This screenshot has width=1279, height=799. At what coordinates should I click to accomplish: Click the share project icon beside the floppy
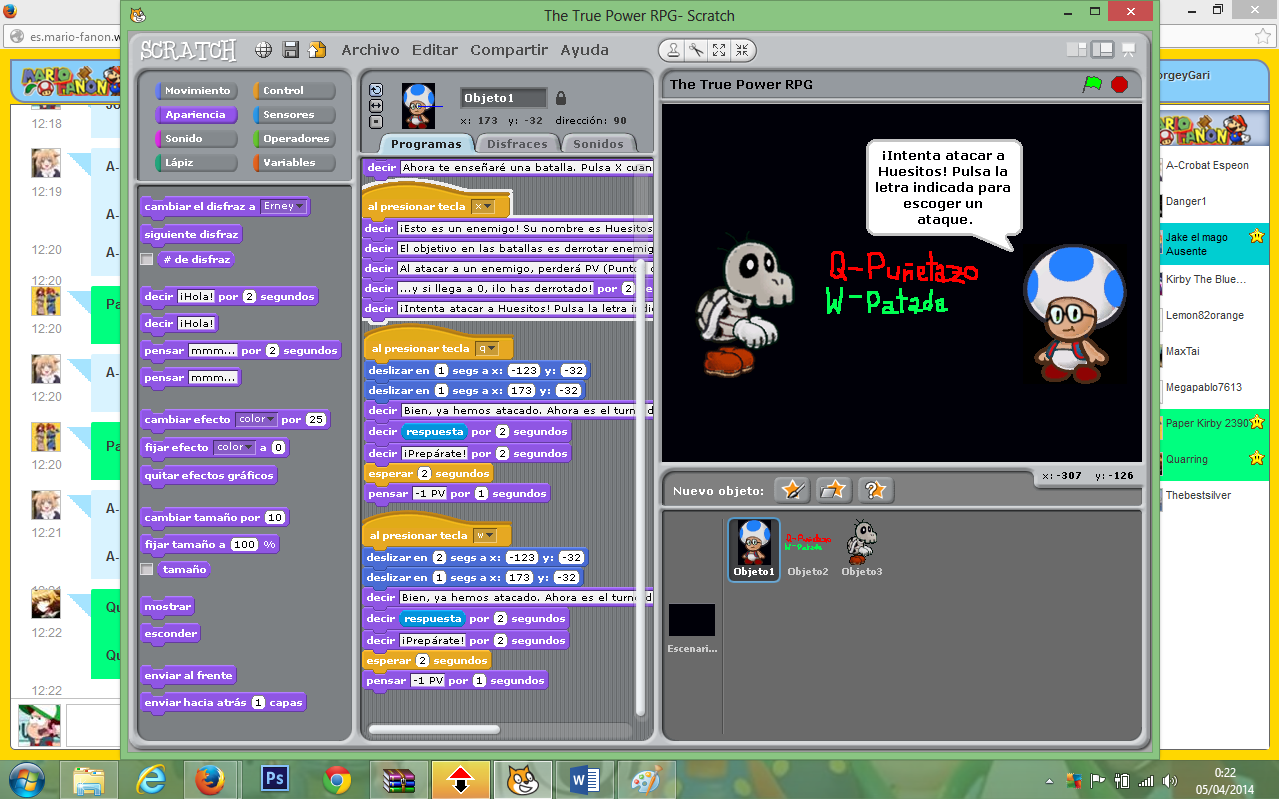[x=317, y=50]
